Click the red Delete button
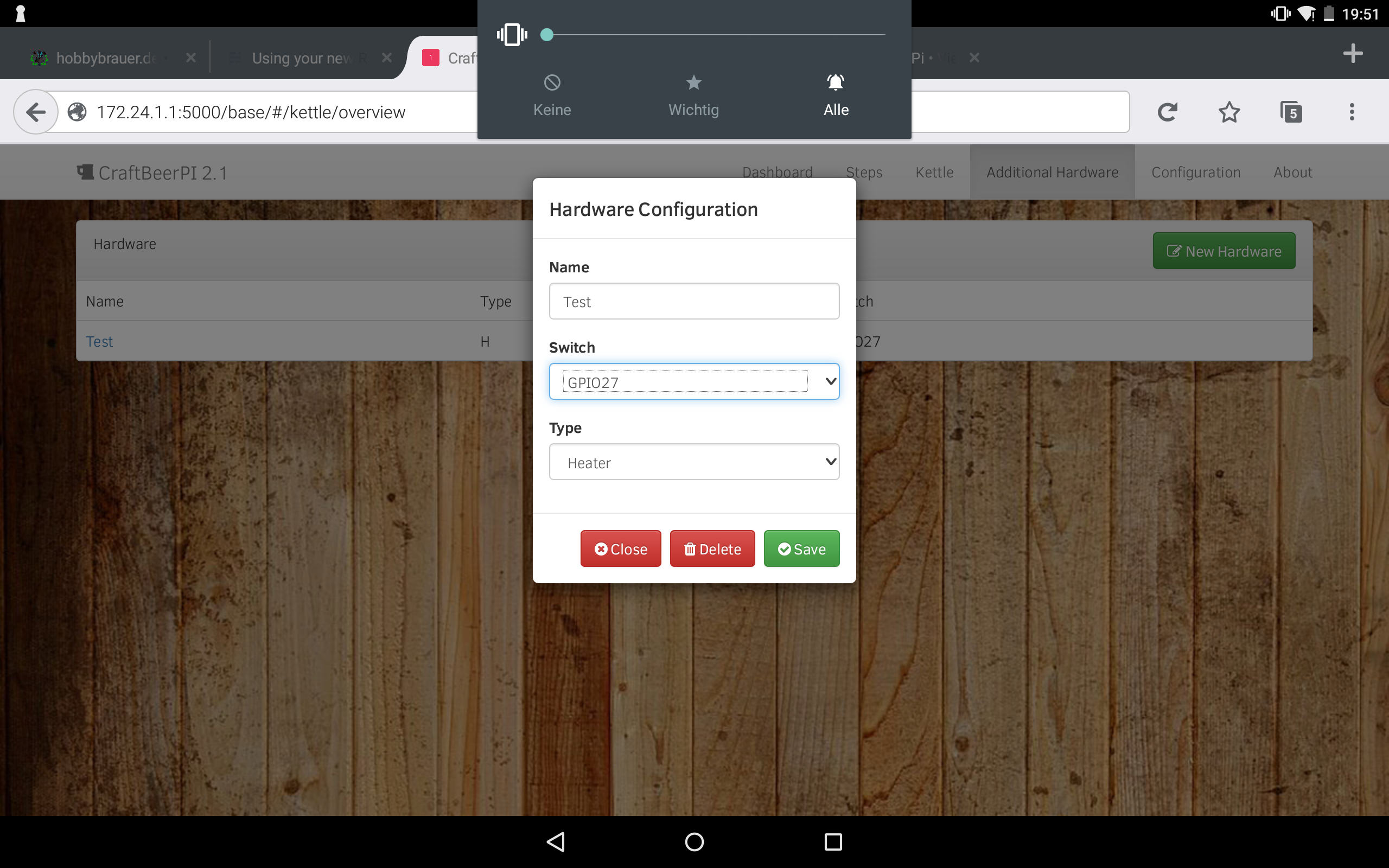The height and width of the screenshot is (868, 1389). tap(712, 549)
